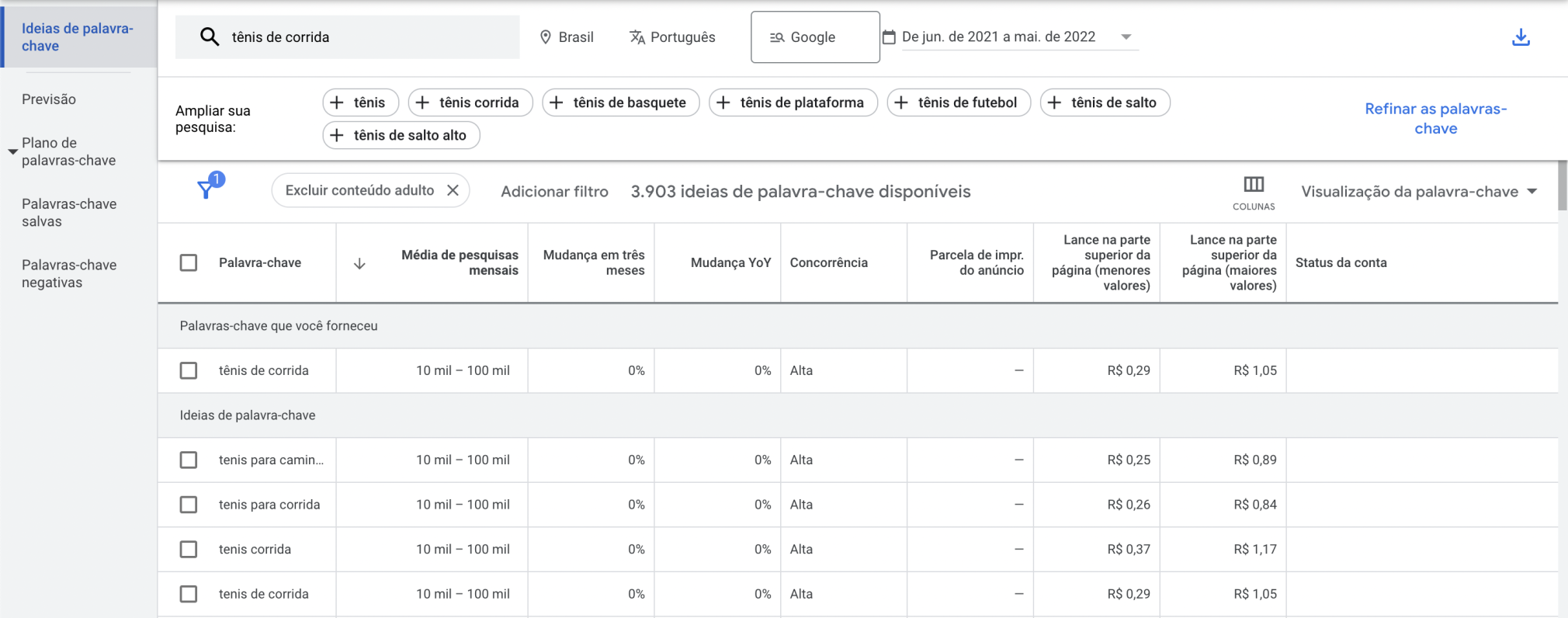Click the R$ 0,84 bid value

click(x=1254, y=505)
